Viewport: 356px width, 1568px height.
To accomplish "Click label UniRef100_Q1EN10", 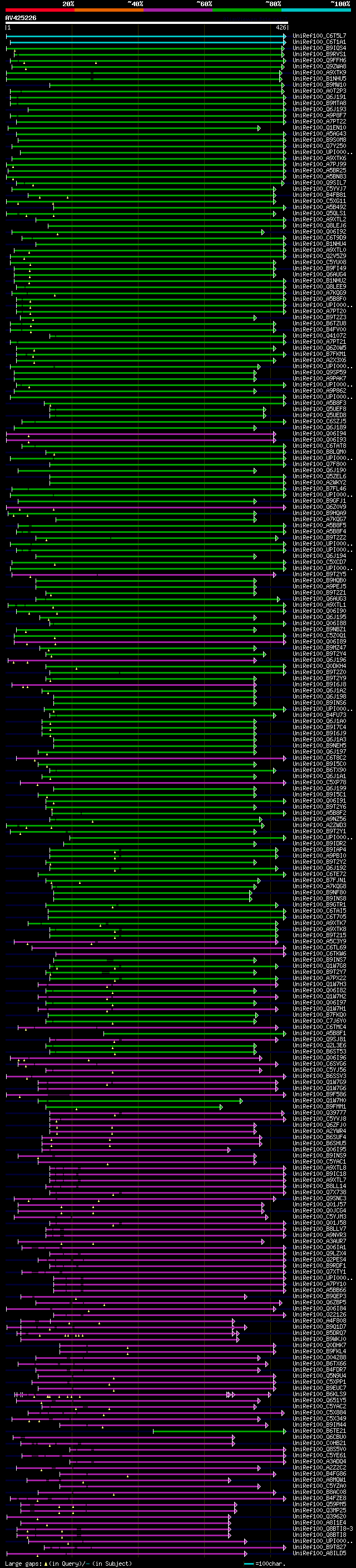I will click(319, 128).
